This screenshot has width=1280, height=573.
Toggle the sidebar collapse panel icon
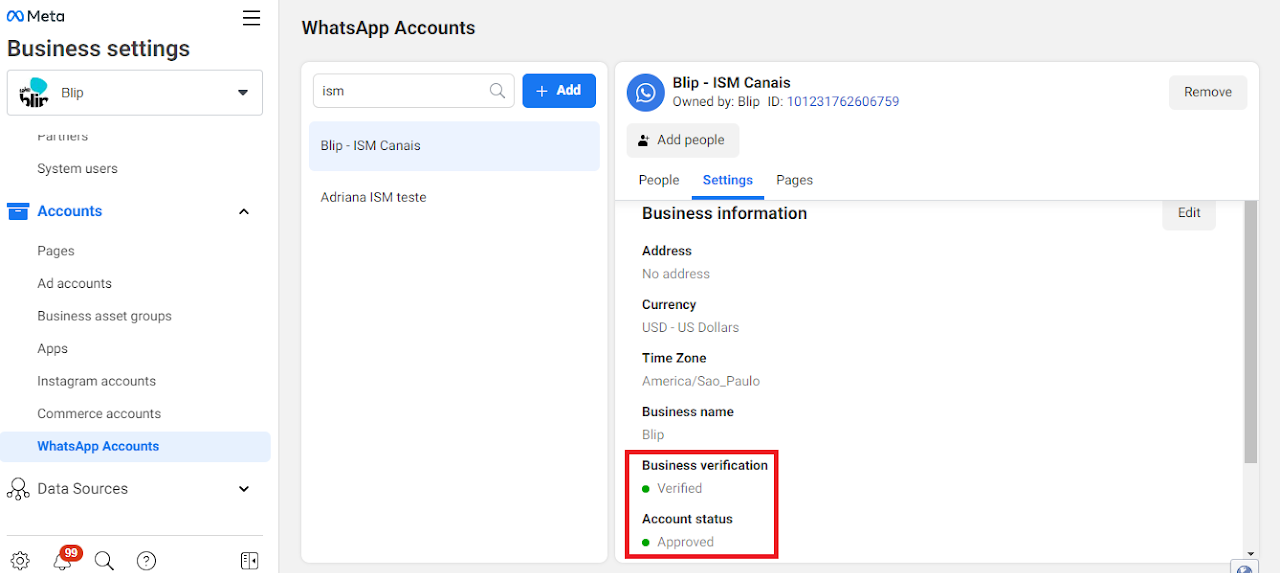250,561
